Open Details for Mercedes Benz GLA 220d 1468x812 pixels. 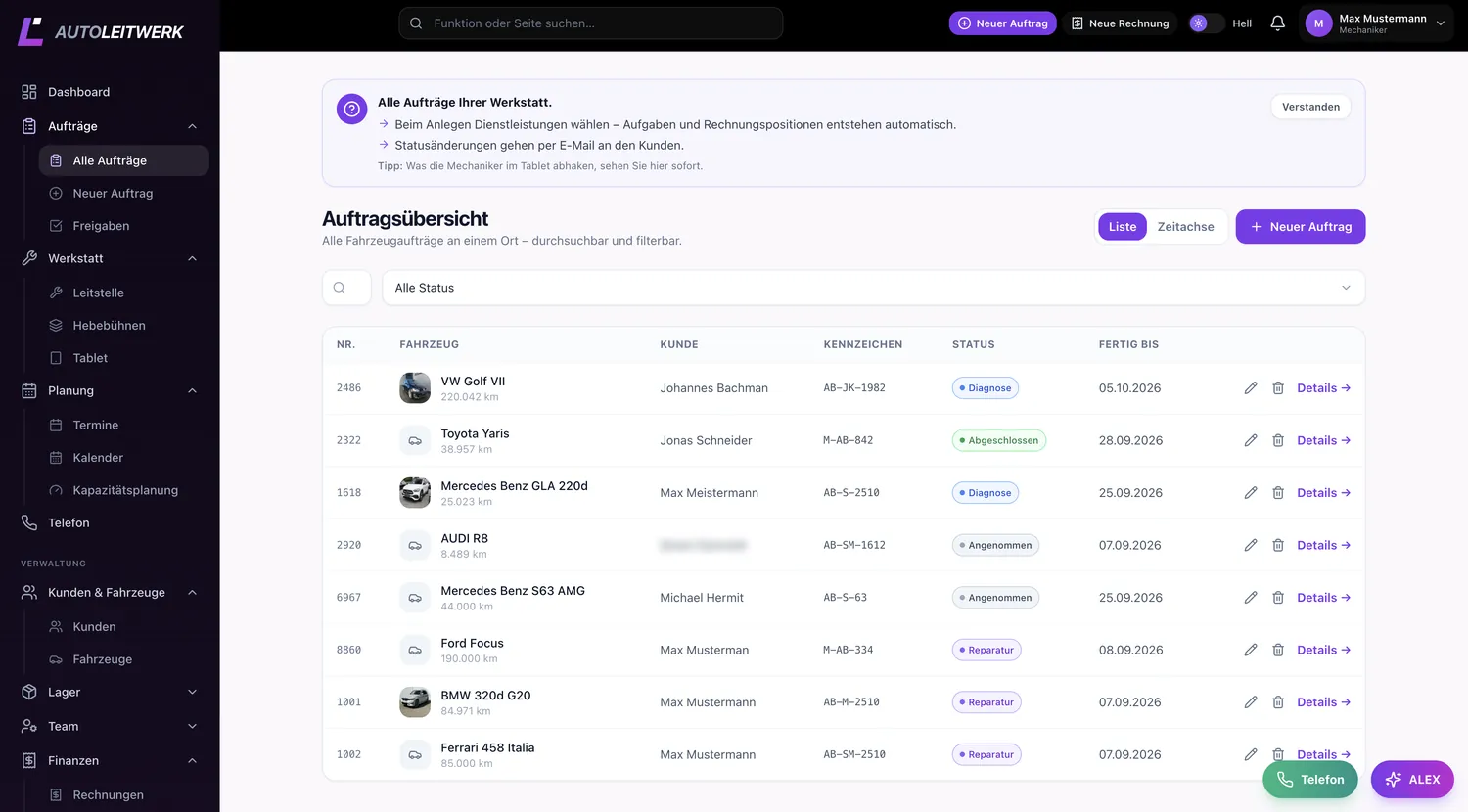[x=1323, y=493]
